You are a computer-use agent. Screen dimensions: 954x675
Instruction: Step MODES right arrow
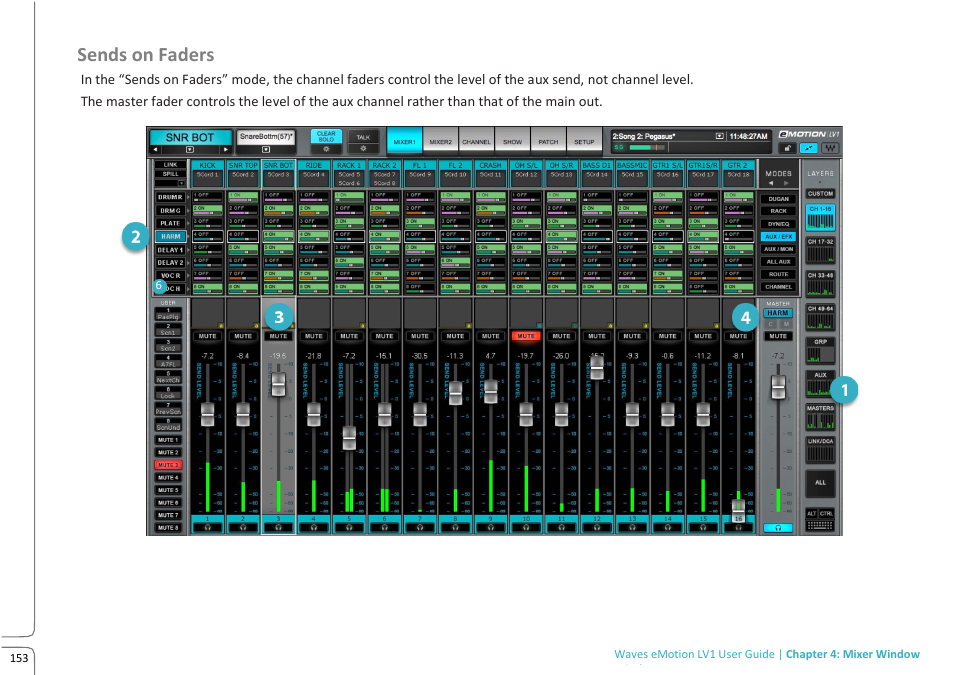tap(786, 183)
